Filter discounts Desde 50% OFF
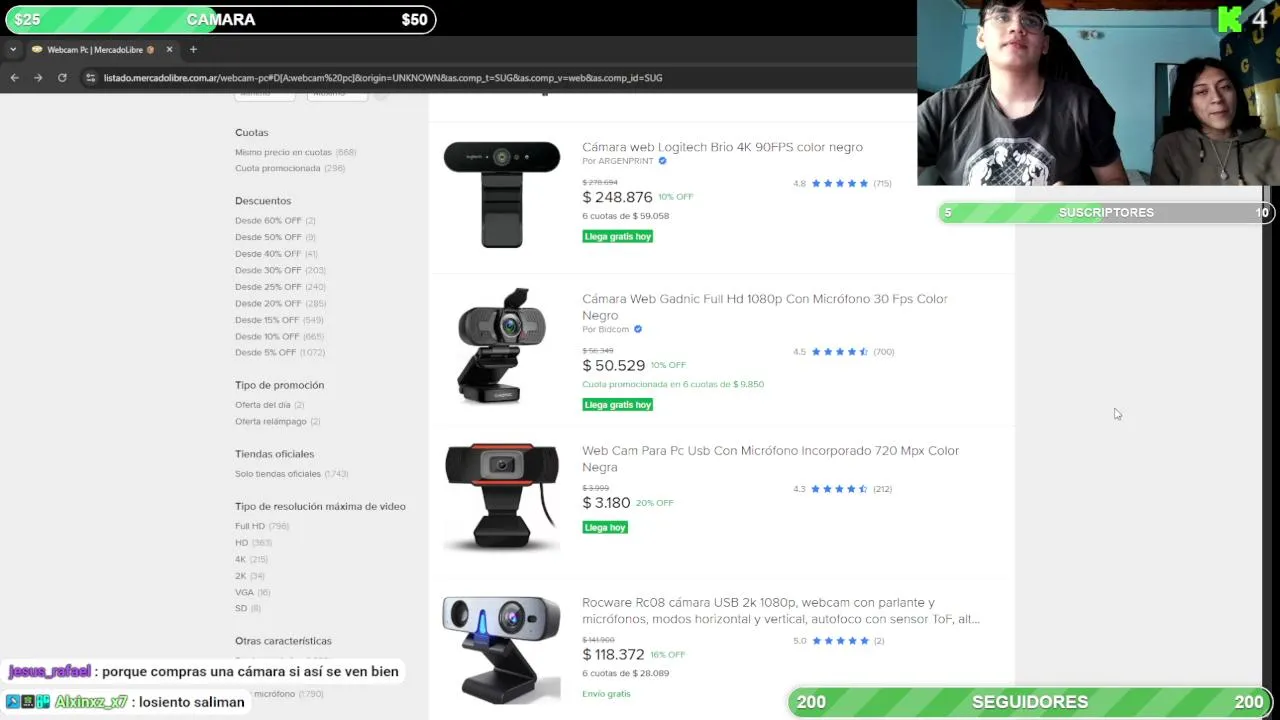This screenshot has width=1280, height=720. 275,237
